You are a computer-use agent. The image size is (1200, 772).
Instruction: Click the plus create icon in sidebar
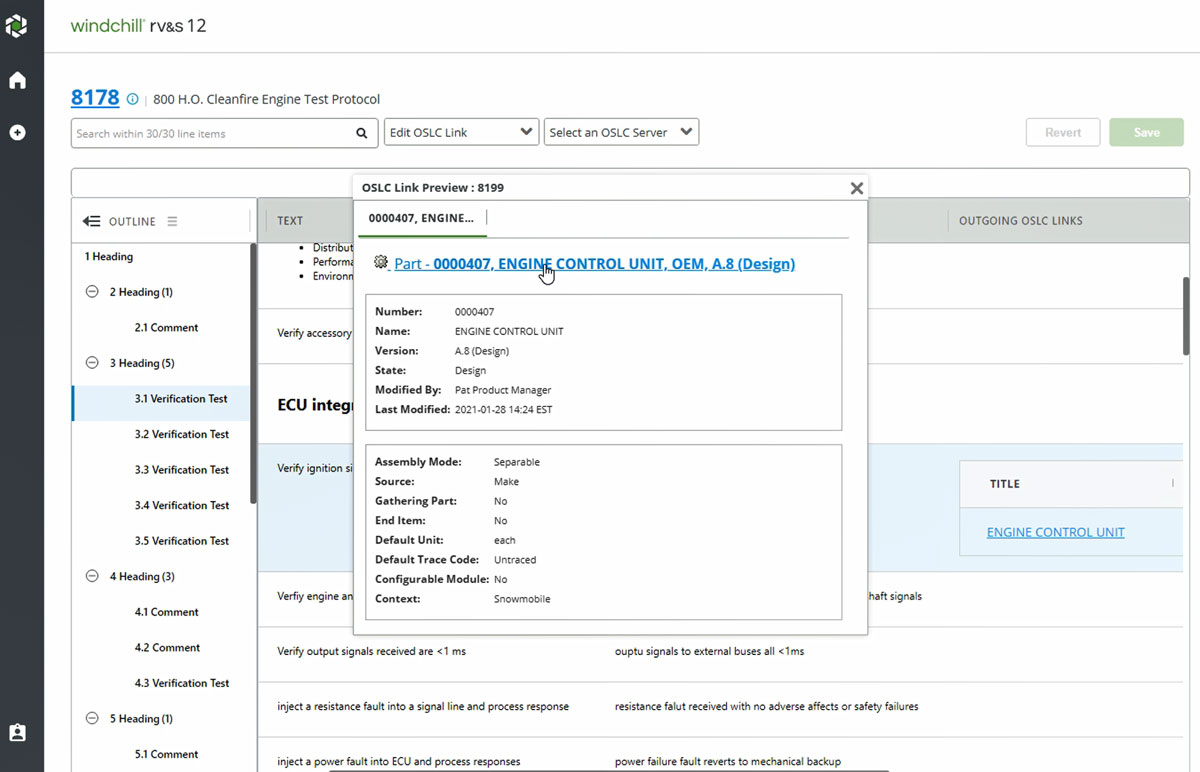pyautogui.click(x=17, y=132)
